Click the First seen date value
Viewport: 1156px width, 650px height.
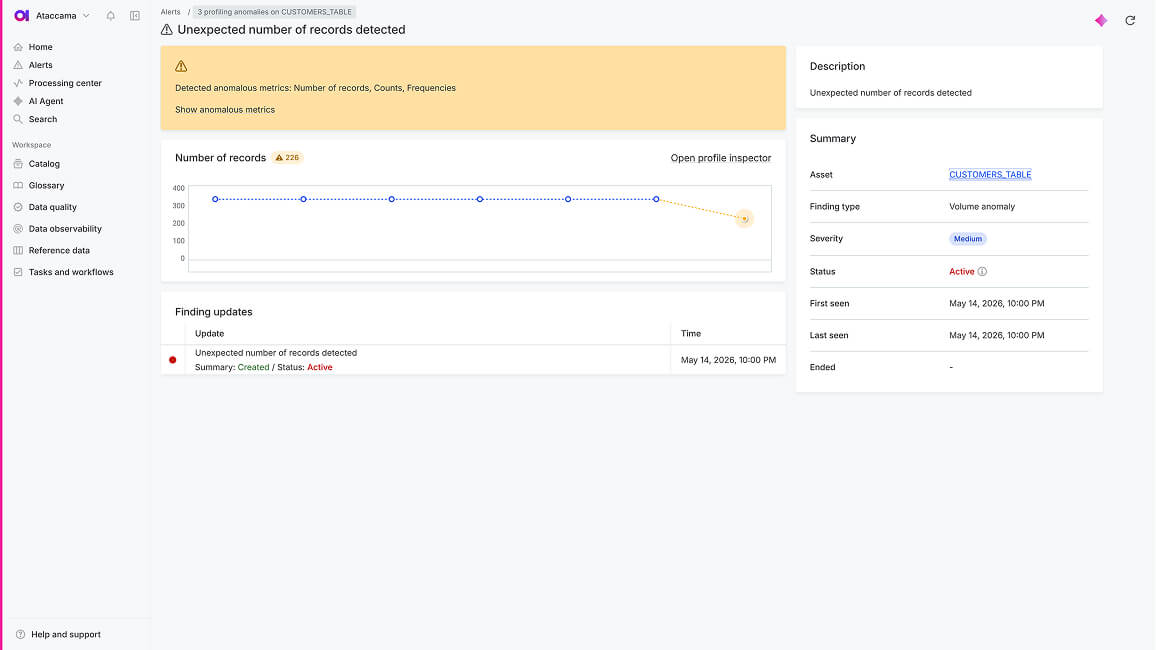997,304
